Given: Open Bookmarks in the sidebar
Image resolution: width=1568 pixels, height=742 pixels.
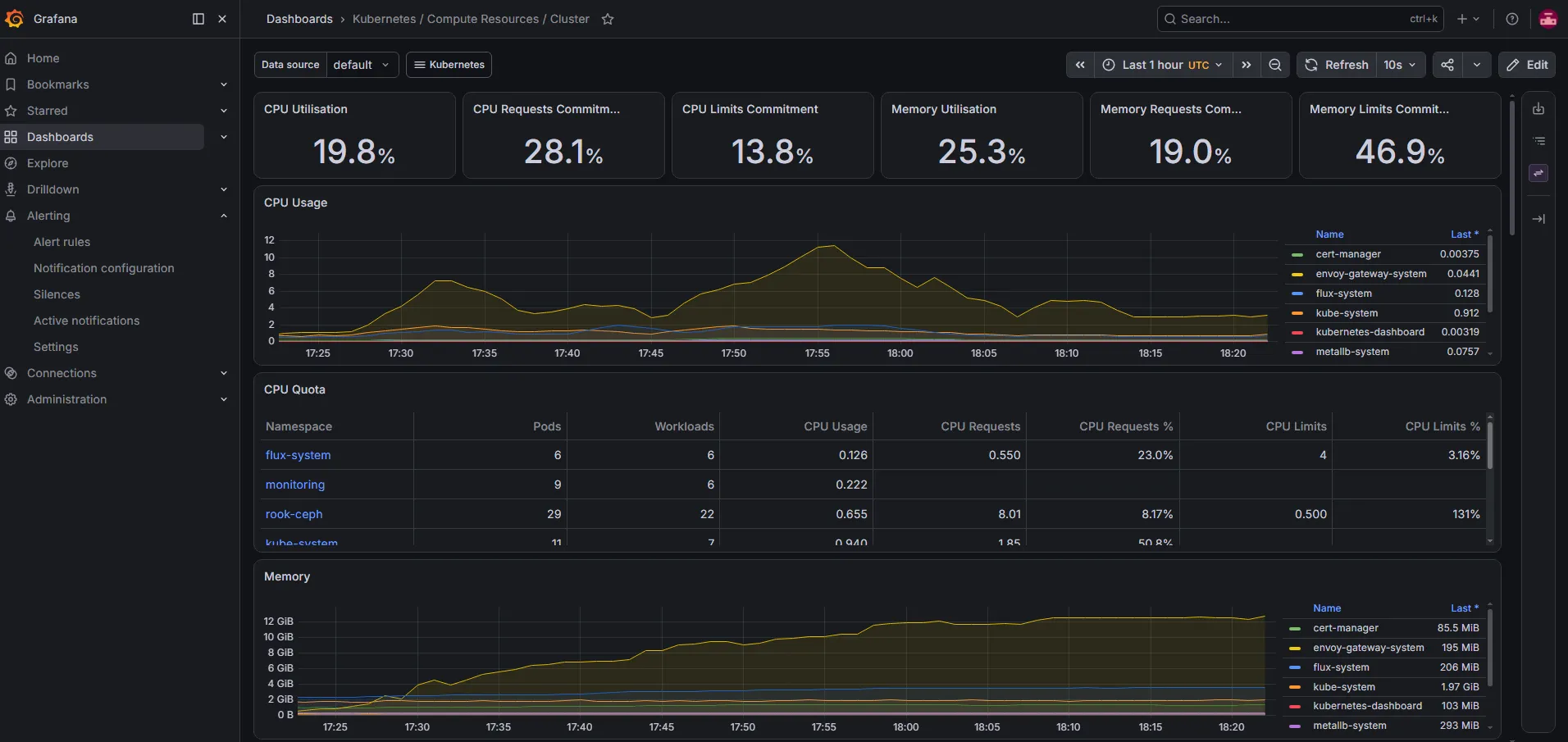Looking at the screenshot, I should click(x=57, y=84).
